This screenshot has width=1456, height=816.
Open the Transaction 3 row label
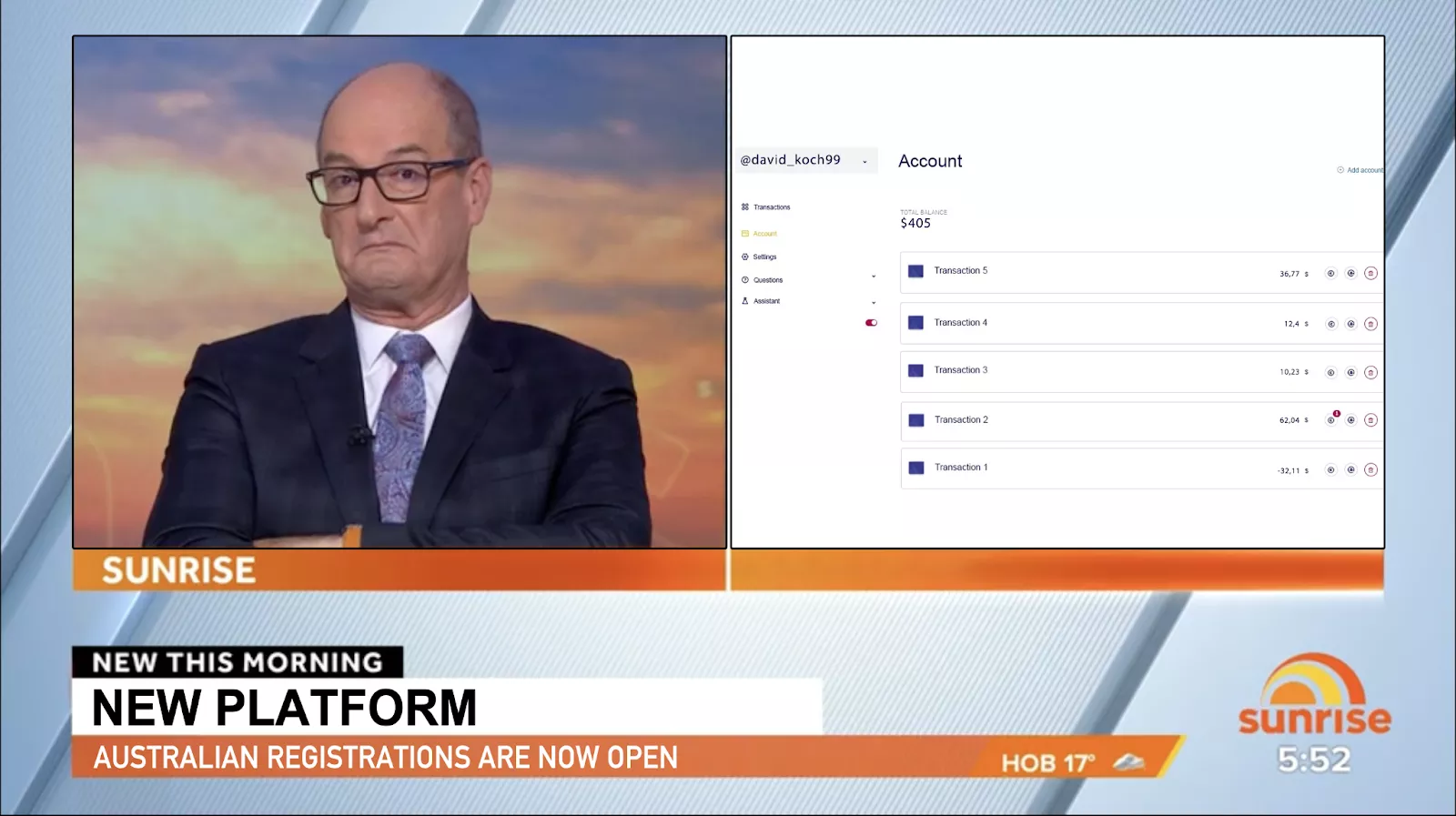tap(960, 370)
